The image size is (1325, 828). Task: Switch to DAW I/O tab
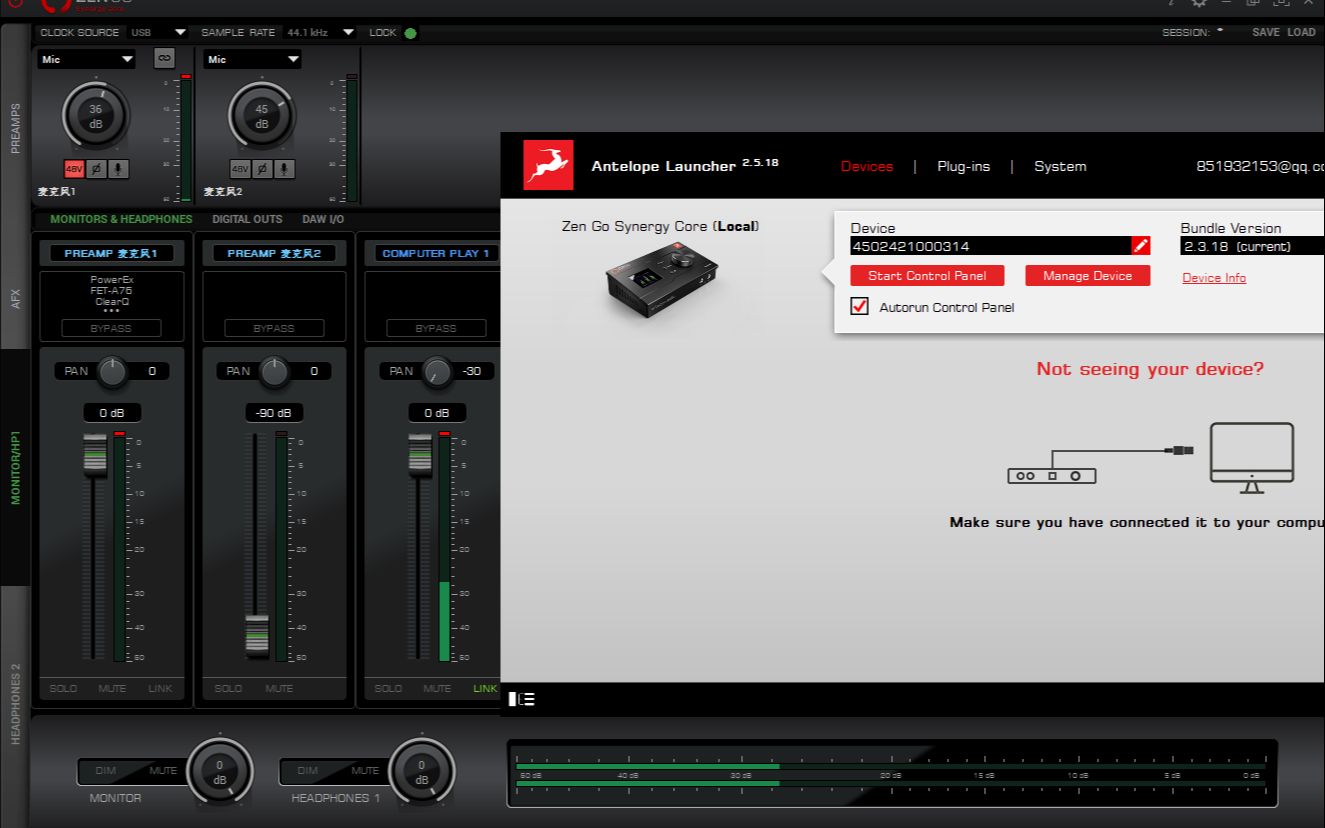coord(323,219)
